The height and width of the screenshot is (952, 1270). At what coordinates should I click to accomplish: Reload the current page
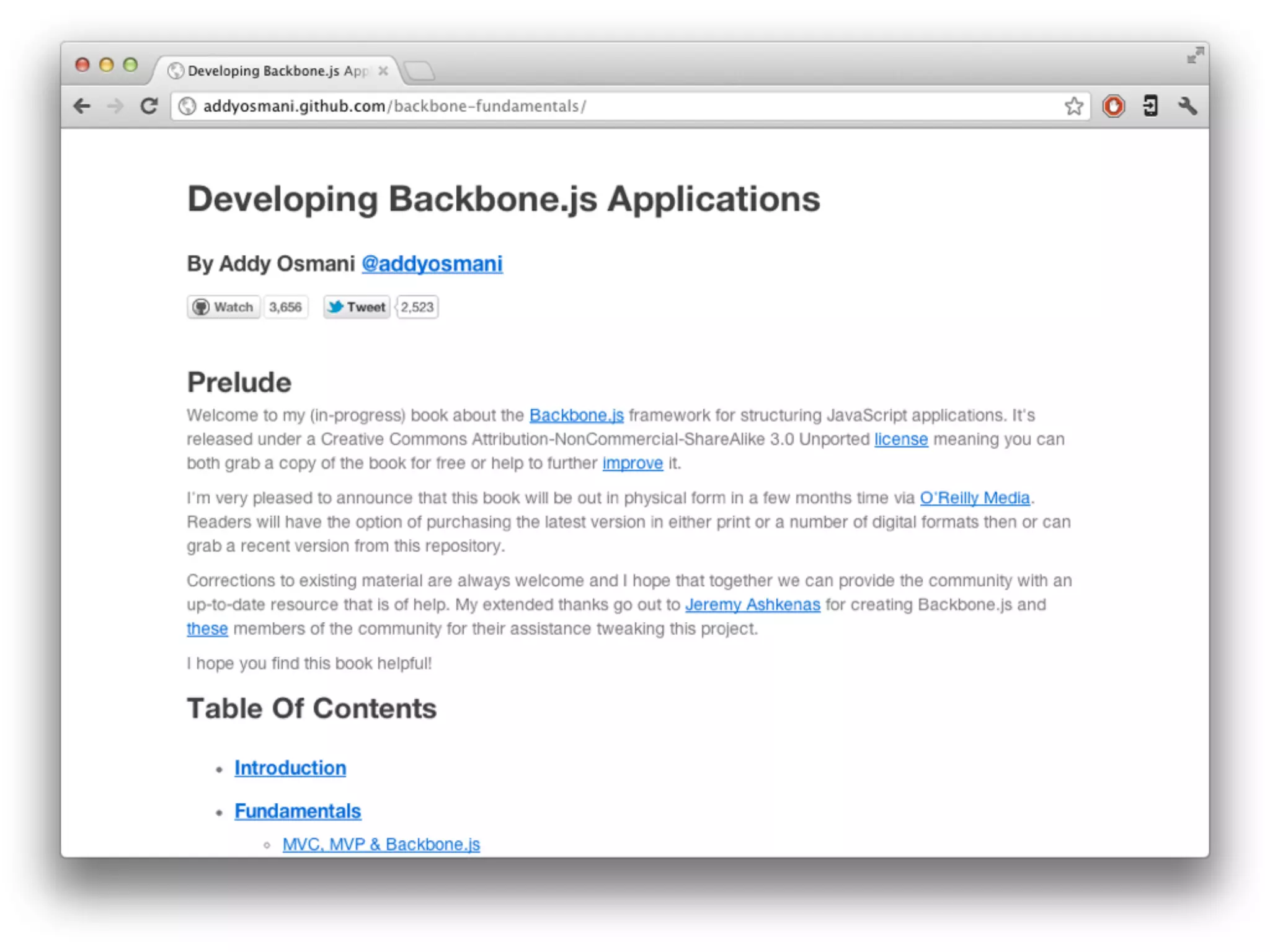[x=149, y=106]
